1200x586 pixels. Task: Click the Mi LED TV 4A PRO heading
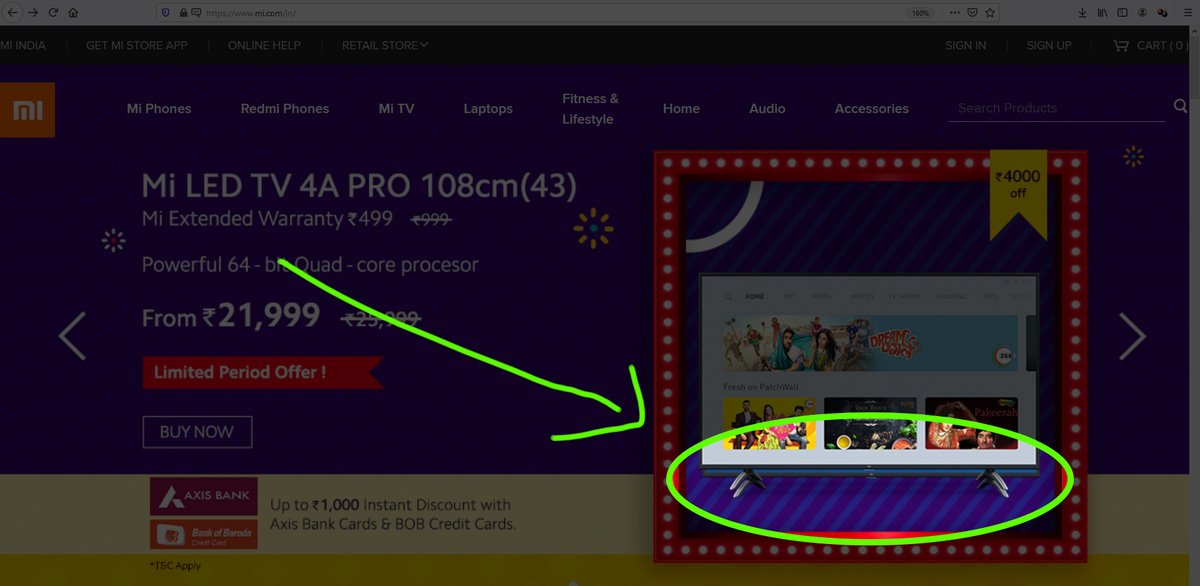(359, 186)
